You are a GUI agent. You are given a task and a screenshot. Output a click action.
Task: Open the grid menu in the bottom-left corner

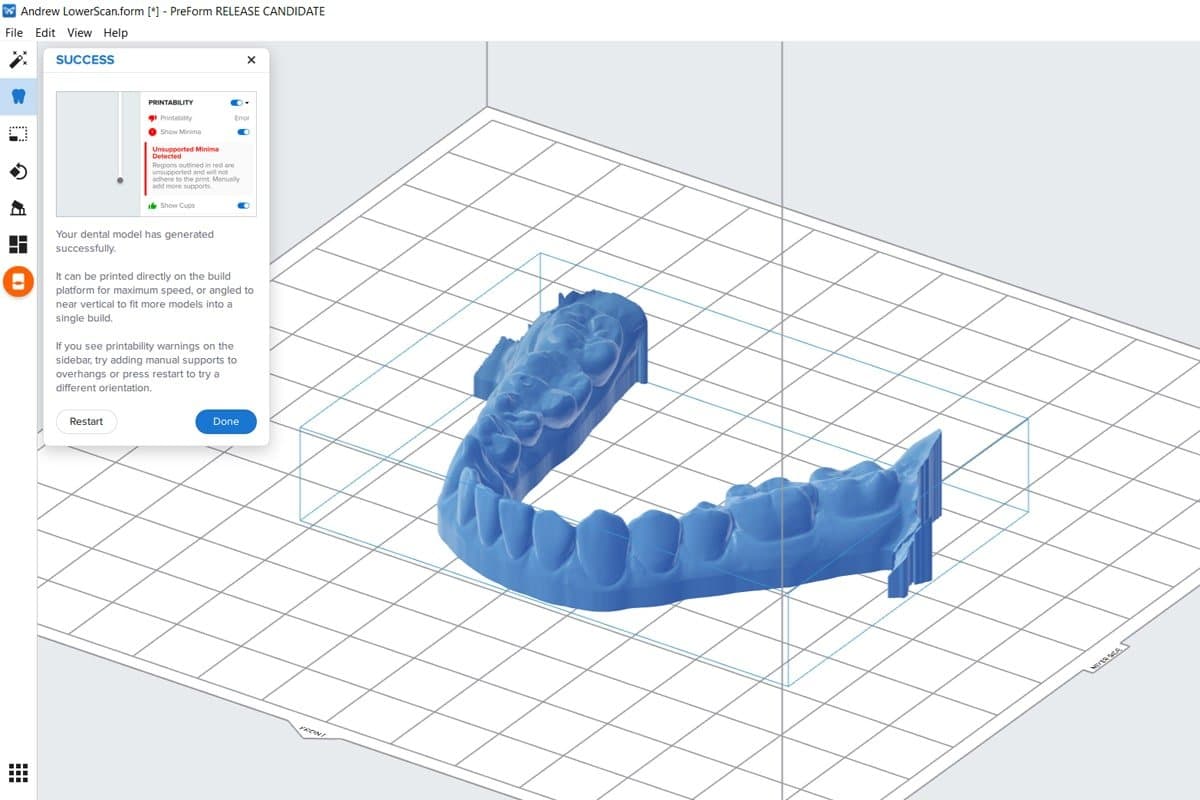(18, 772)
